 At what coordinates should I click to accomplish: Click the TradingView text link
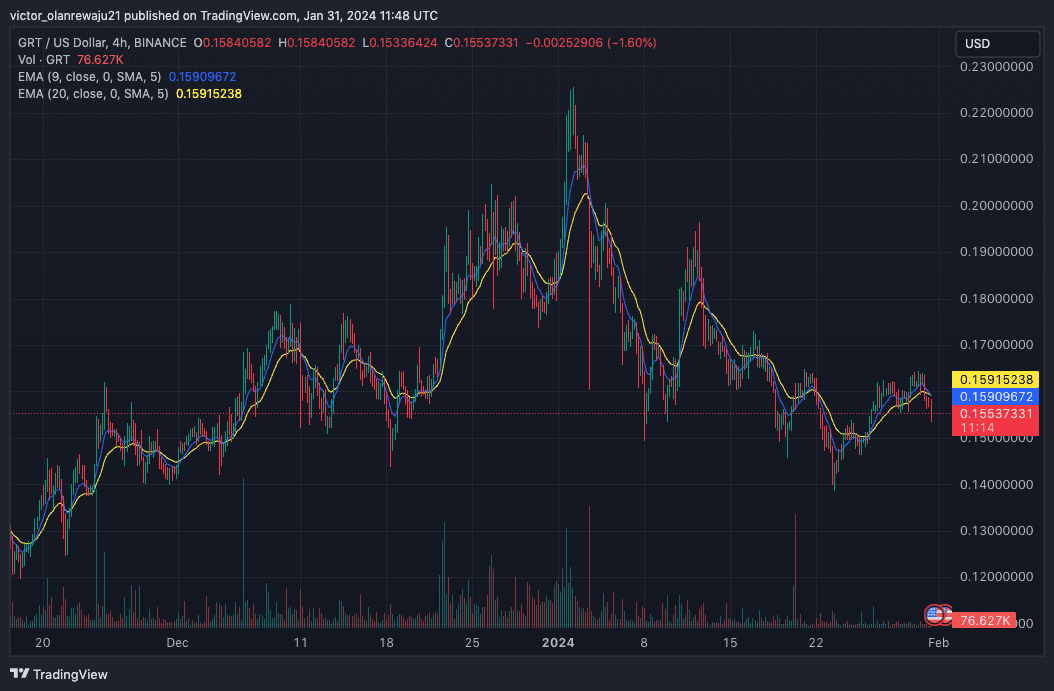[x=70, y=674]
